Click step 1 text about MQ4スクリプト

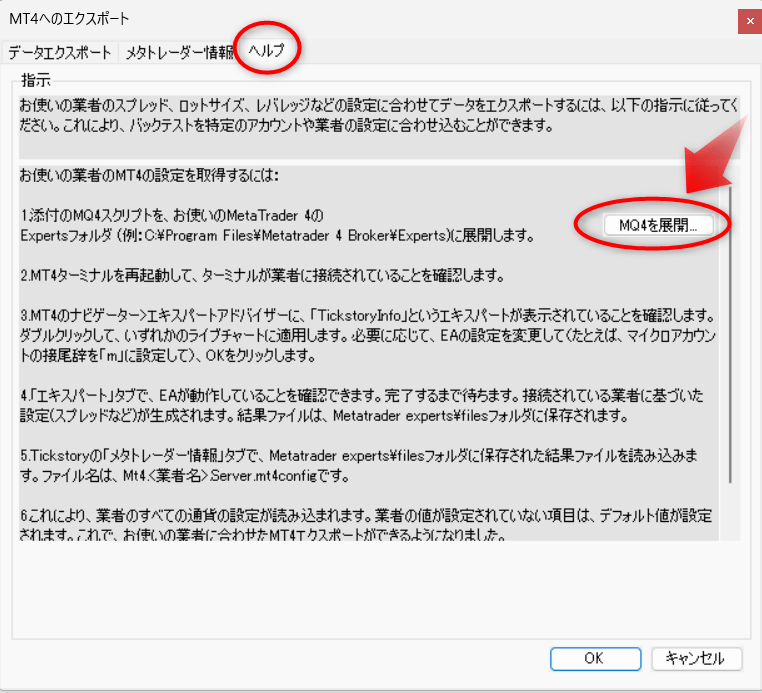(x=278, y=225)
